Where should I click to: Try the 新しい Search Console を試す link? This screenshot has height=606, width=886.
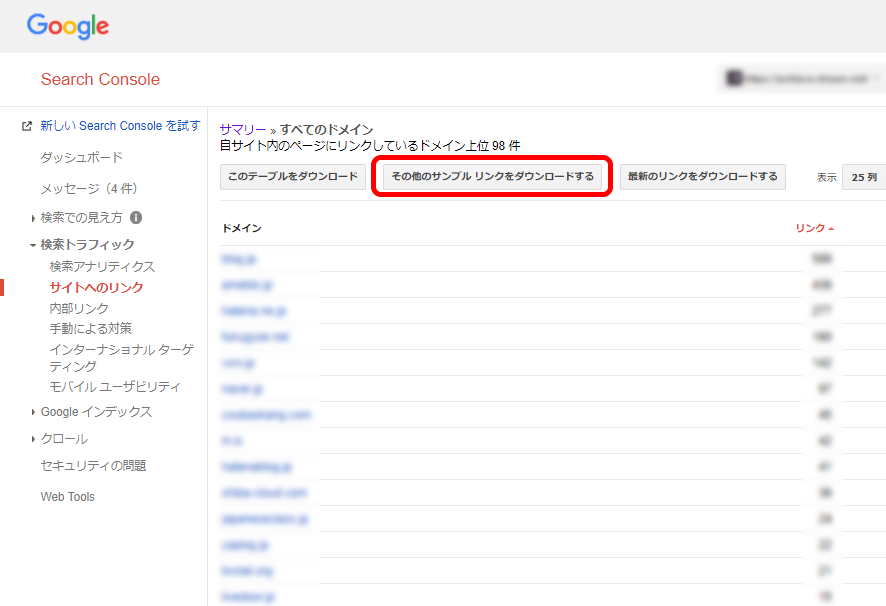coord(120,125)
